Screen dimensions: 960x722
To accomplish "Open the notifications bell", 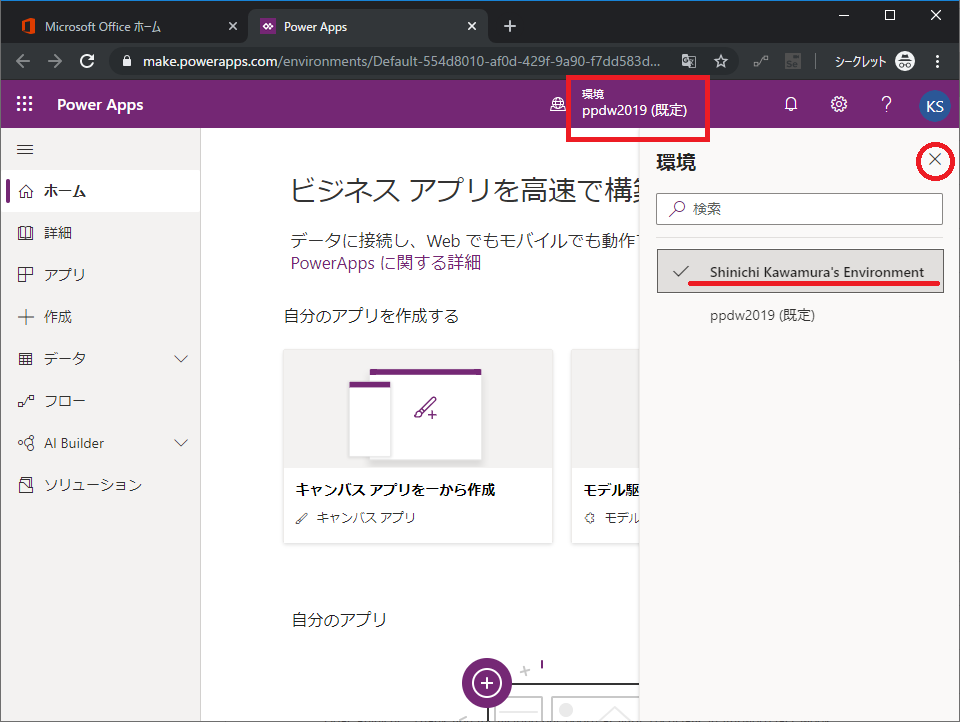I will point(791,104).
